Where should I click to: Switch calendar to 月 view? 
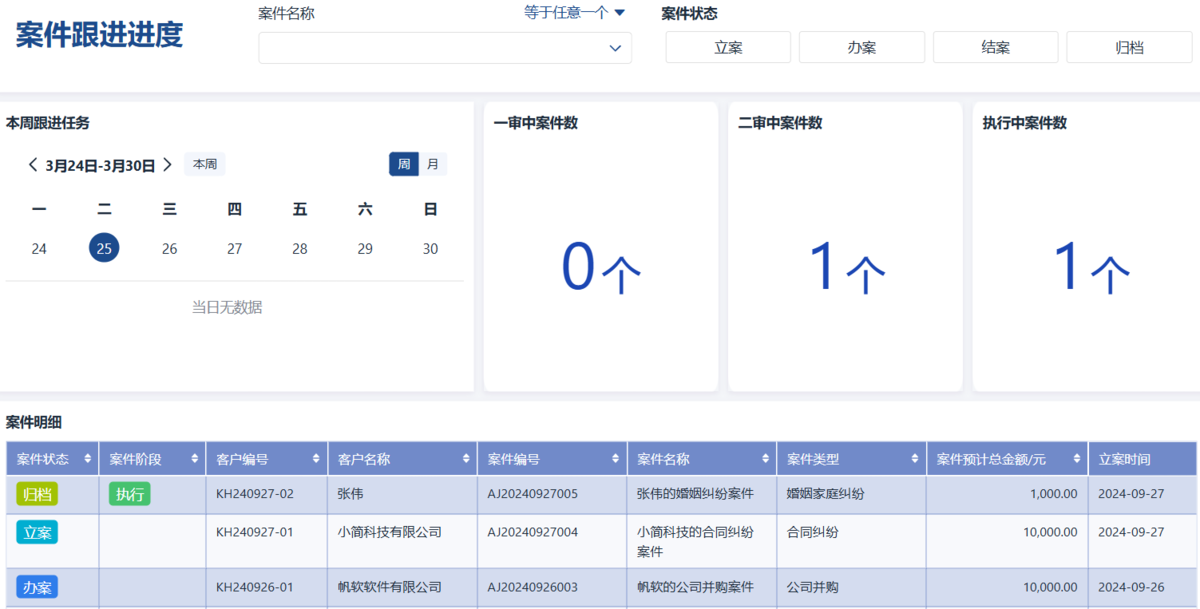coord(432,164)
